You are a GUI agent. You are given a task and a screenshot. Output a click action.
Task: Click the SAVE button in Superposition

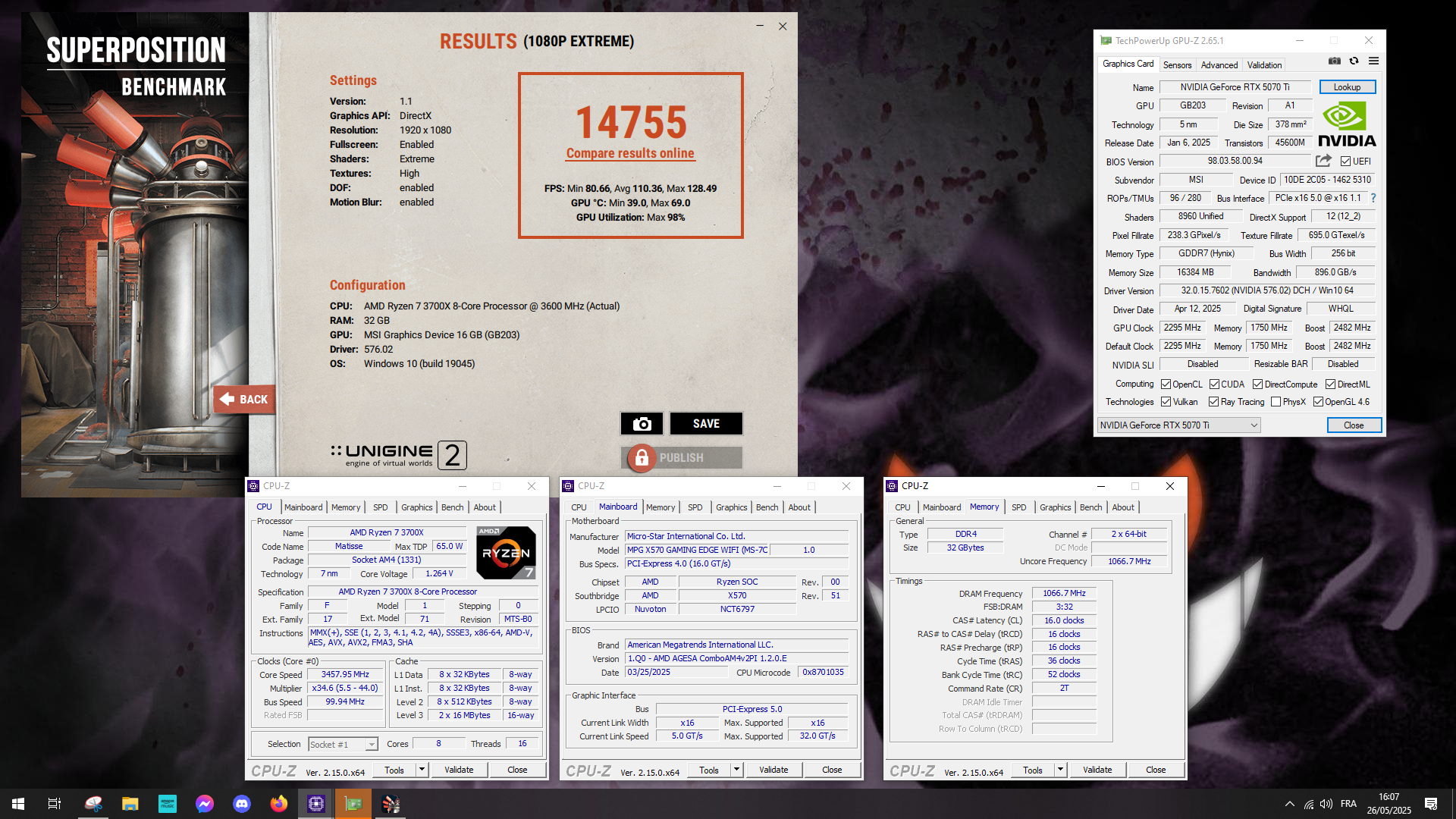[x=706, y=424]
